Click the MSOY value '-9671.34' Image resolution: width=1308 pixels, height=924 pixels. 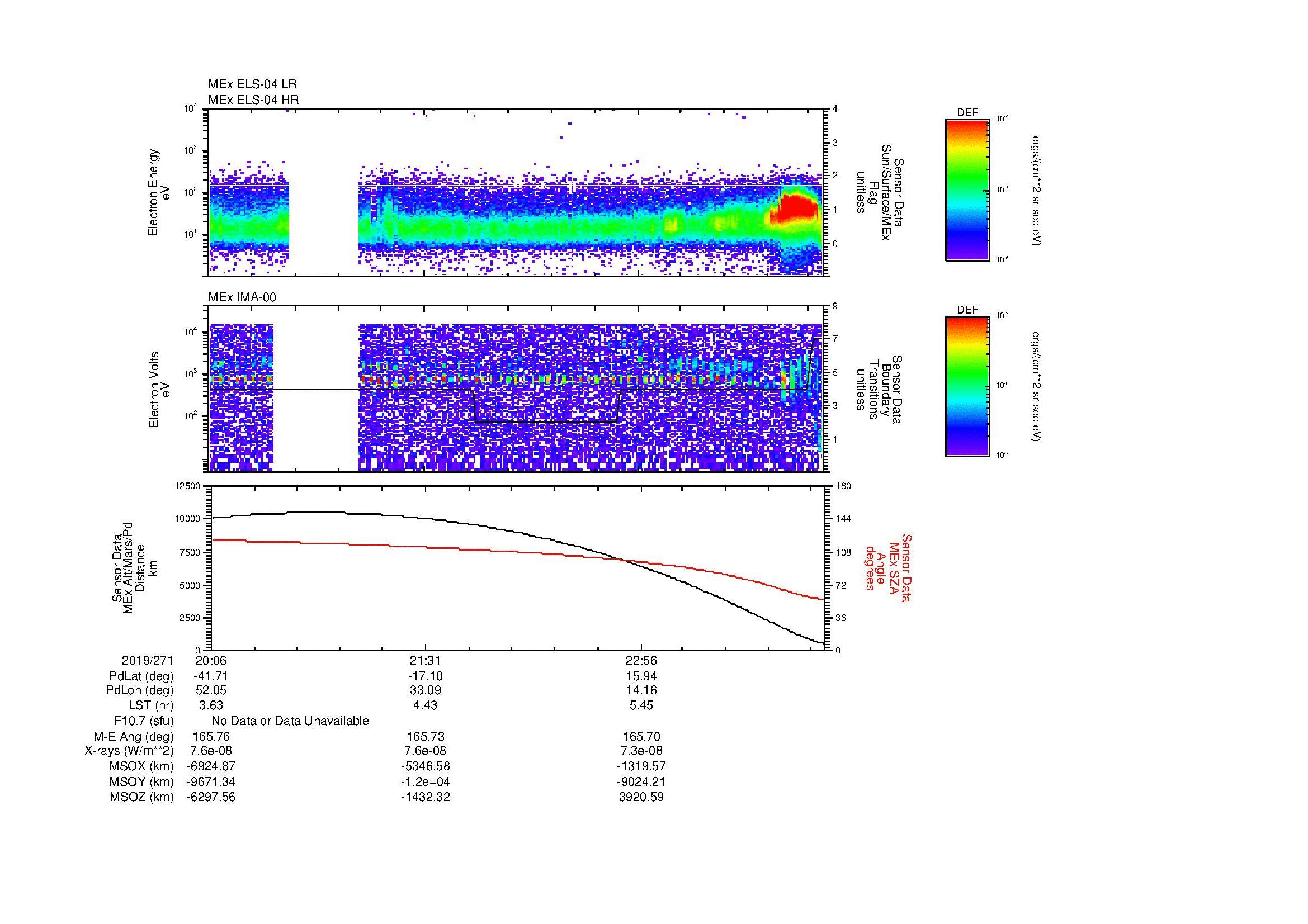[x=211, y=781]
